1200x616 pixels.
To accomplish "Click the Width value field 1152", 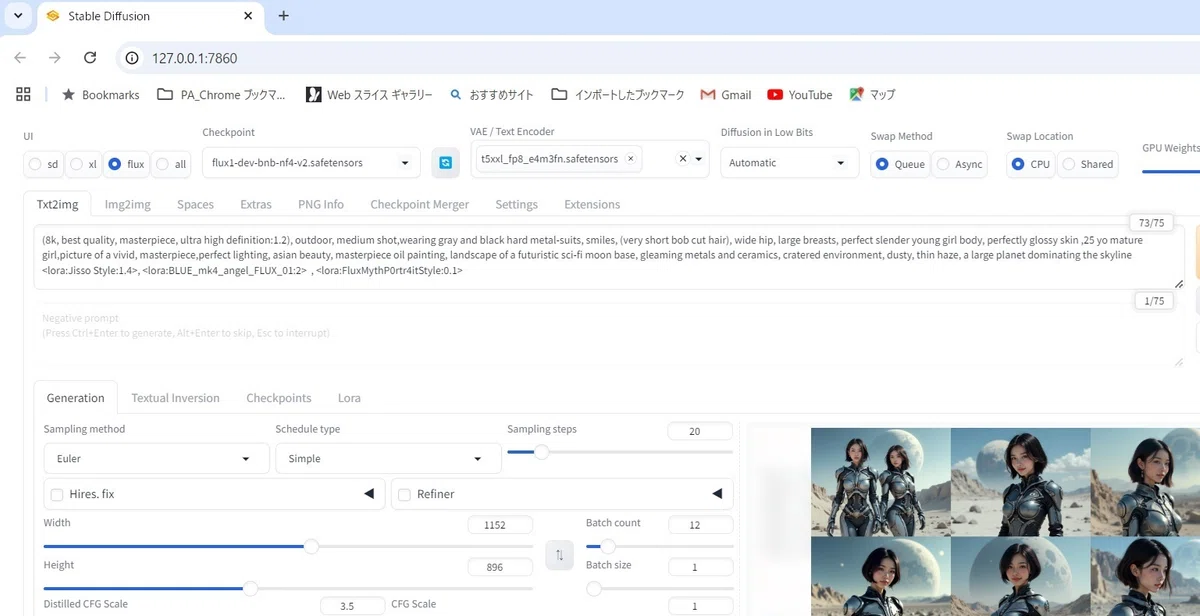I will (x=500, y=525).
